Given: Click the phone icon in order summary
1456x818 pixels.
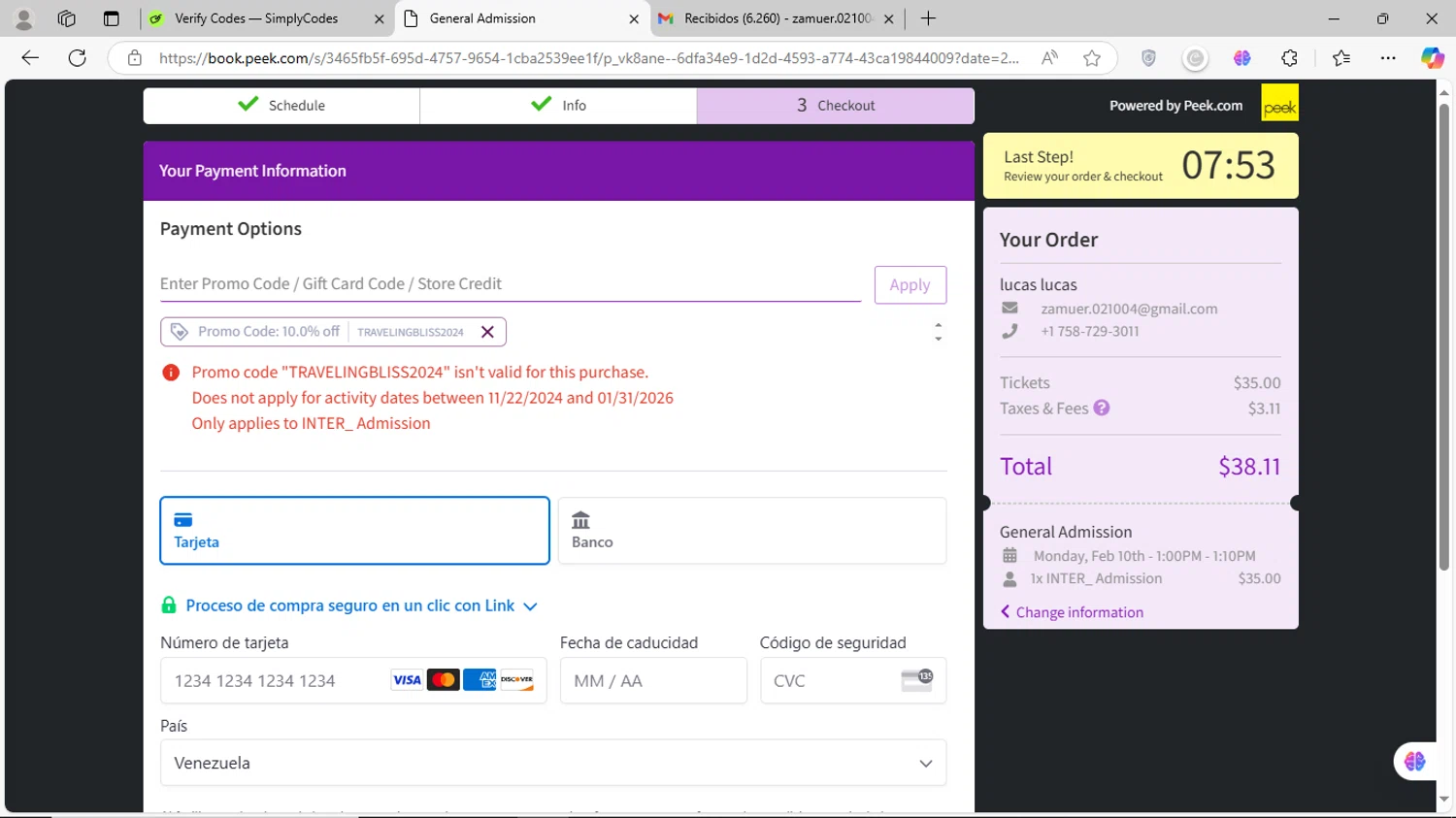Looking at the screenshot, I should coord(1009,331).
